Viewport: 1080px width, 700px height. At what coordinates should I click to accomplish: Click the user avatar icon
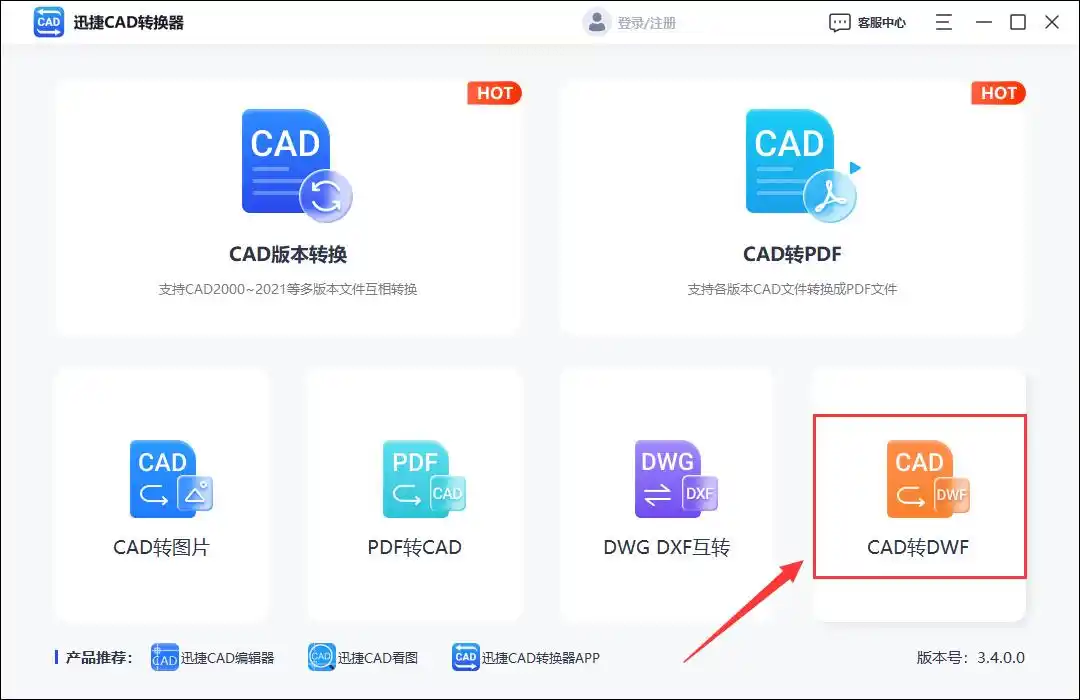click(596, 22)
